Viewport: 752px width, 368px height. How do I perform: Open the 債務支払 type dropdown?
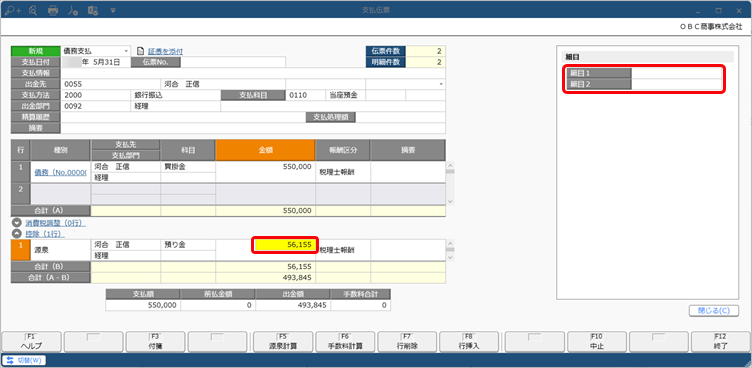tap(126, 51)
